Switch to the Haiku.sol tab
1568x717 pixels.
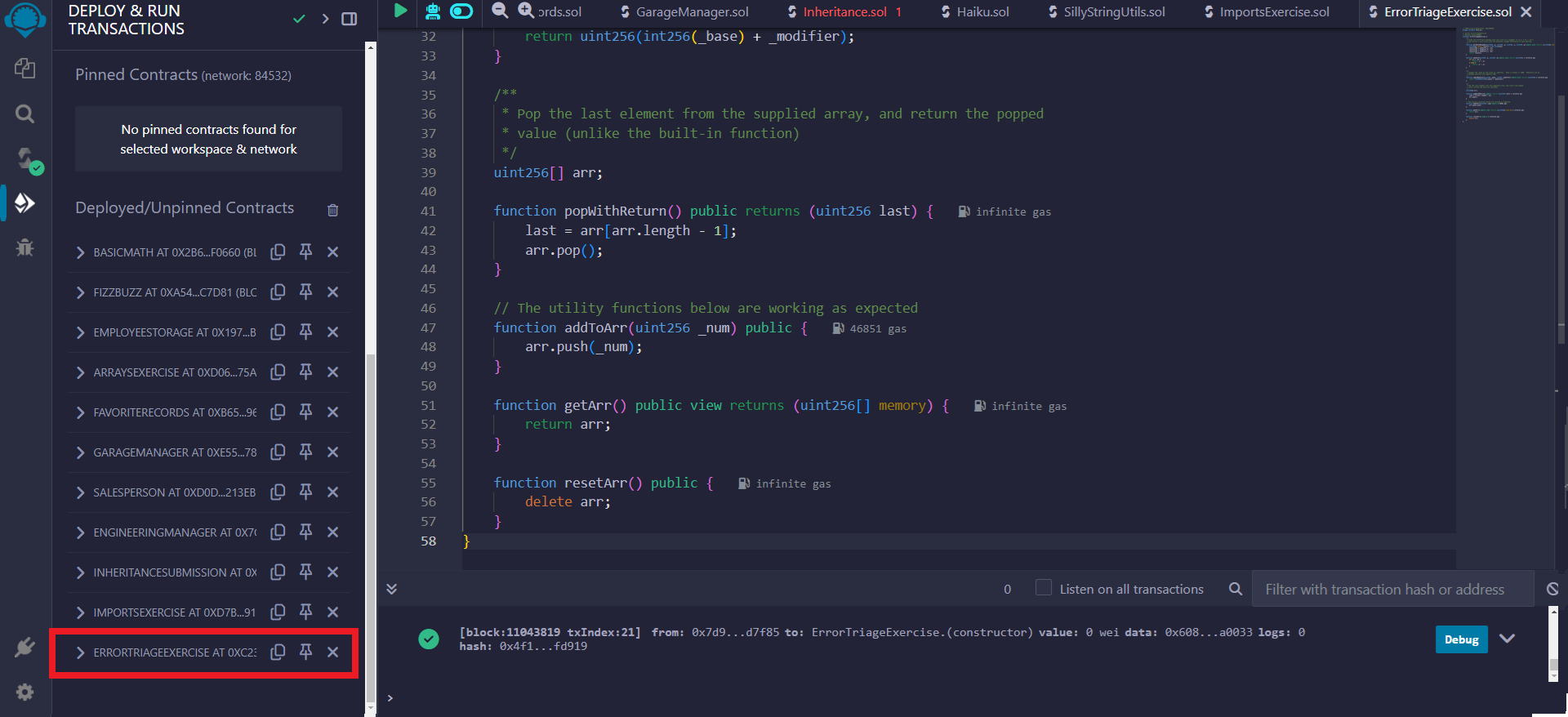pos(975,11)
